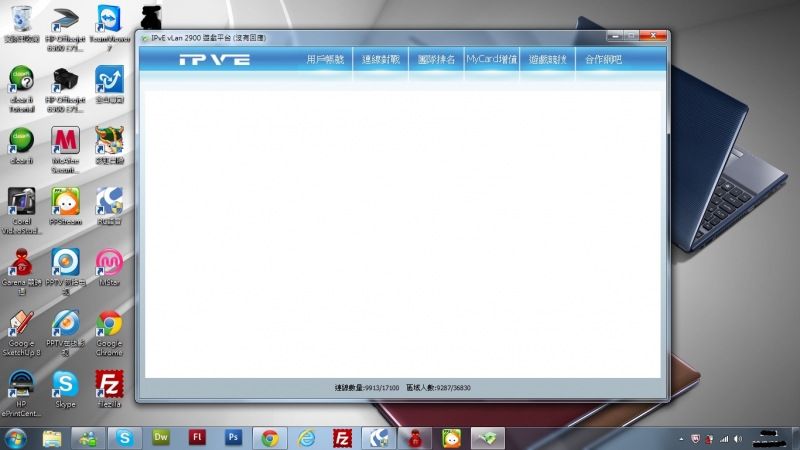Viewport: 800px width, 450px height.
Task: Select the MyCard增值 tab
Action: 492,60
